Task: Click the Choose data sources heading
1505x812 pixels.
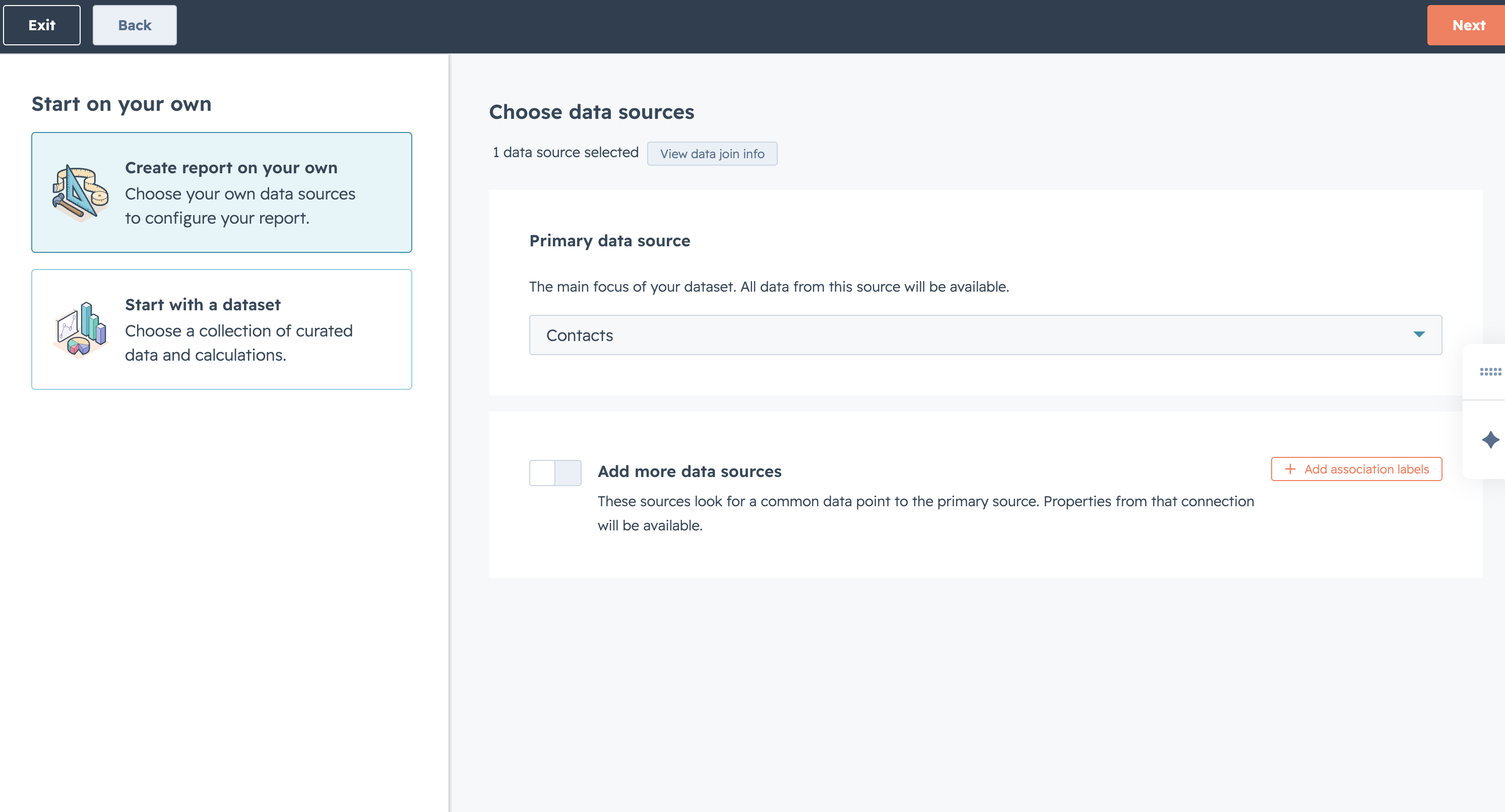Action: (591, 112)
